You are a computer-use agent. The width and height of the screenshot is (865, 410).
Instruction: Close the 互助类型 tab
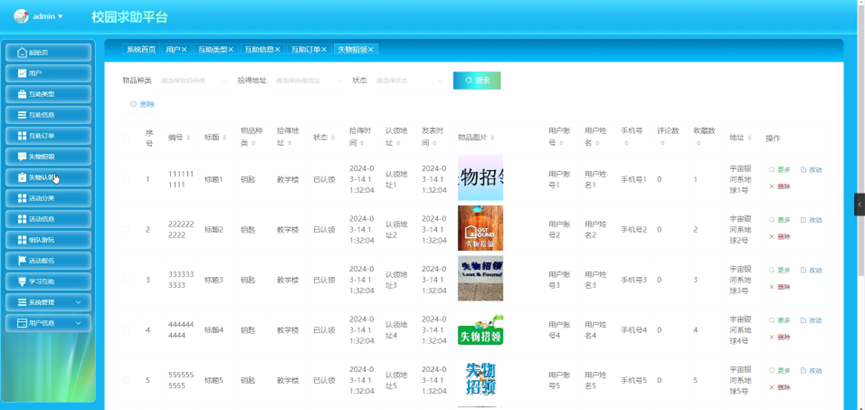coord(231,50)
